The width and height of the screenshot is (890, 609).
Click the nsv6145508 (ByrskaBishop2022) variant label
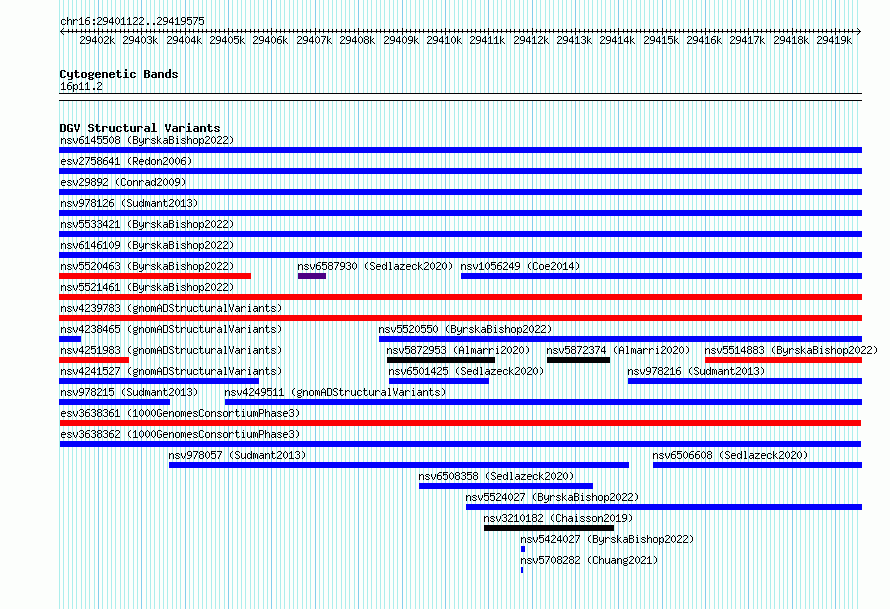pos(147,140)
